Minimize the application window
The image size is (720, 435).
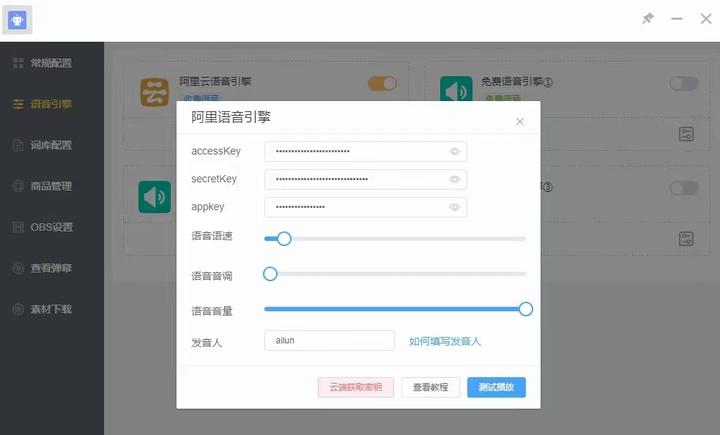(x=676, y=19)
